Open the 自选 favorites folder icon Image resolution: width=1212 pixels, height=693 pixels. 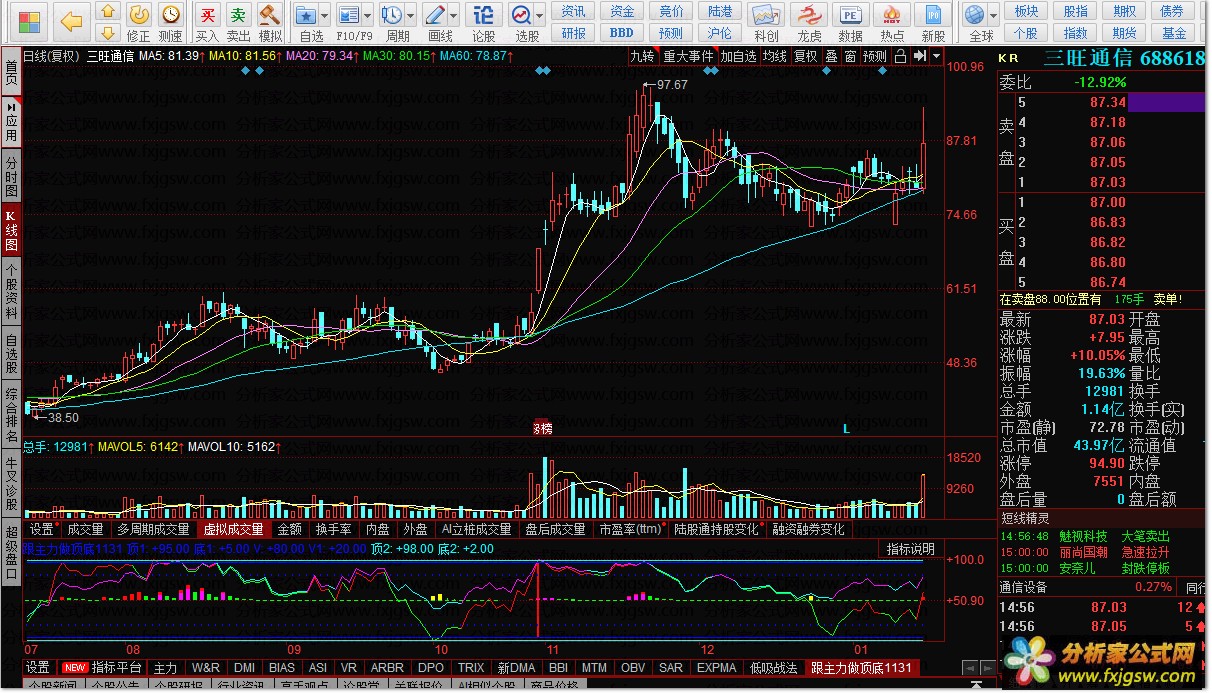pyautogui.click(x=305, y=15)
